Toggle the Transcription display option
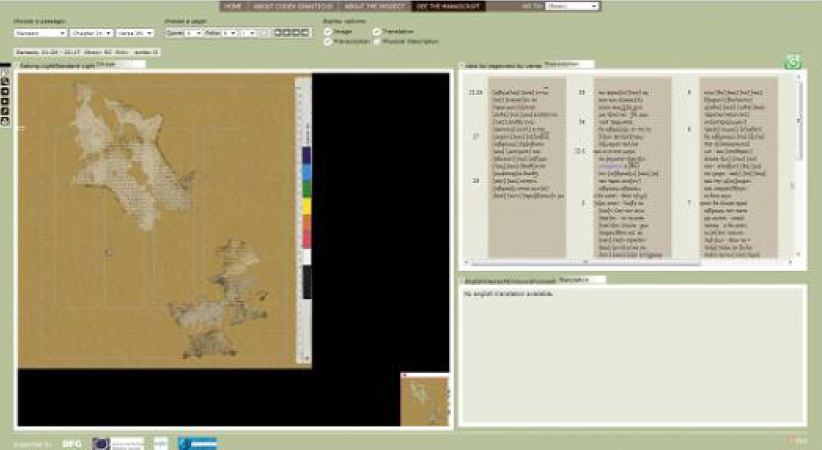822x450 pixels. 329,42
